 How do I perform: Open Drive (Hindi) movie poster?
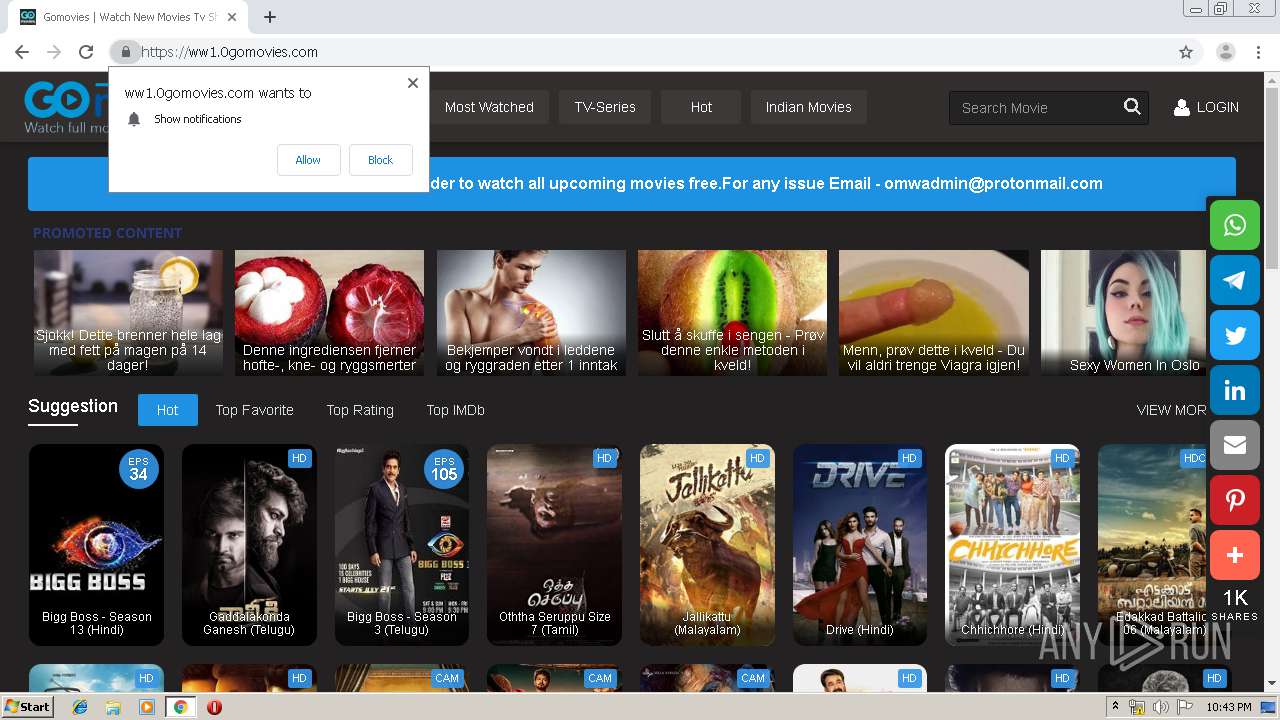pyautogui.click(x=860, y=545)
